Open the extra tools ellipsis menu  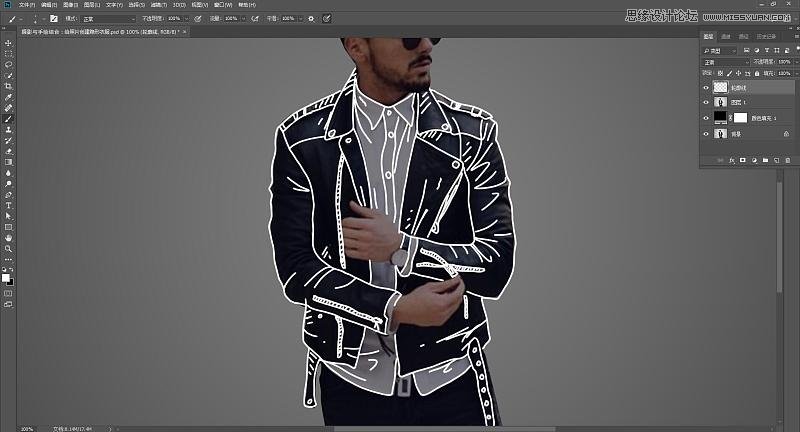pos(8,260)
